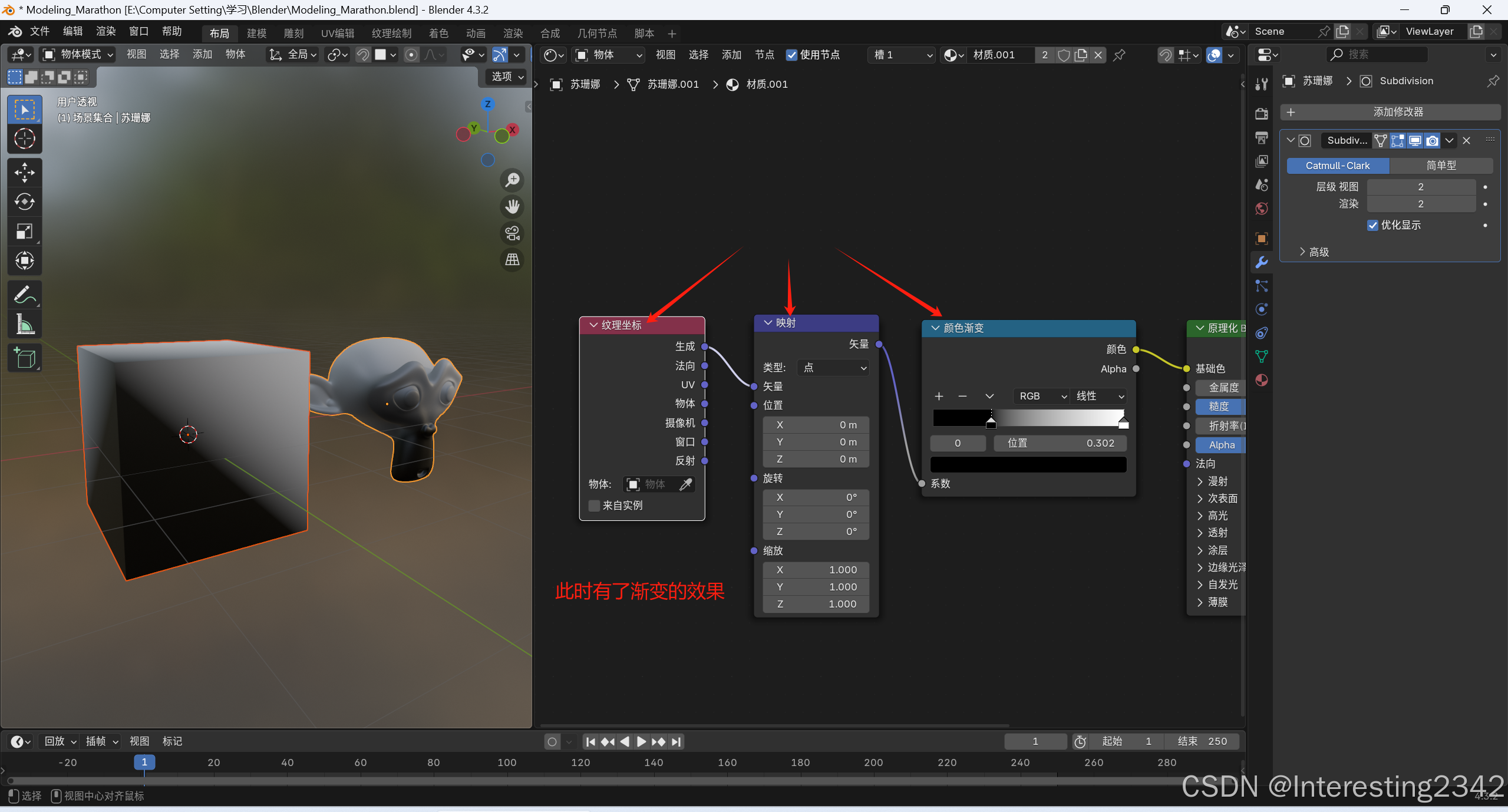Image resolution: width=1508 pixels, height=812 pixels.
Task: Select the 简单型 subdivision type button
Action: (x=1440, y=166)
